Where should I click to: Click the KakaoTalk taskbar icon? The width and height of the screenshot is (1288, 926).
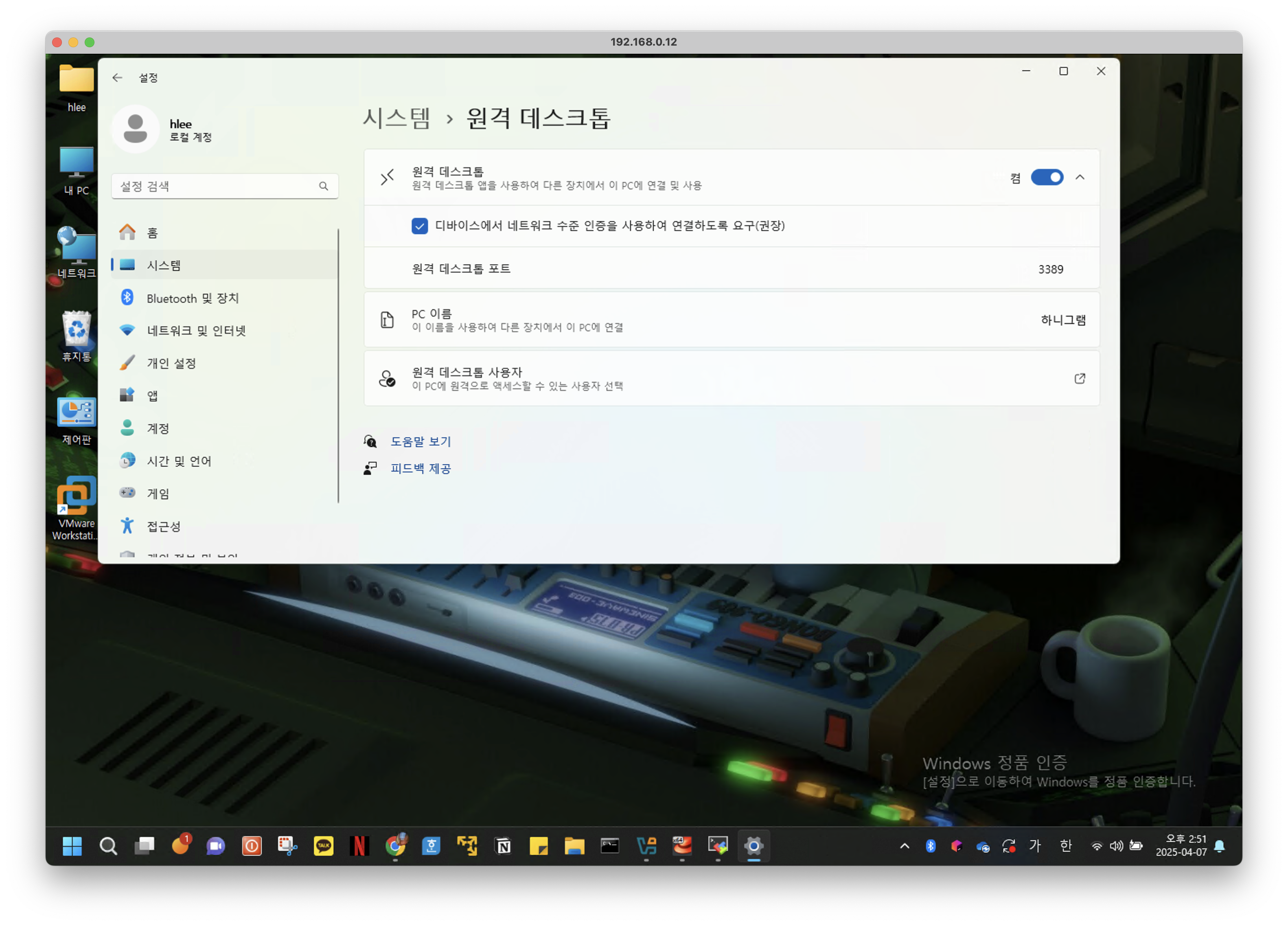[x=324, y=846]
